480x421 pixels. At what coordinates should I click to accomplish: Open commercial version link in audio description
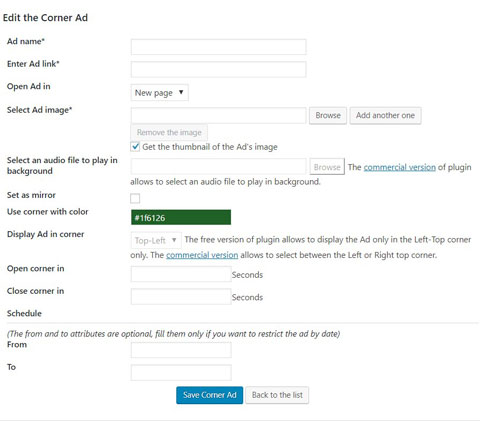point(399,167)
